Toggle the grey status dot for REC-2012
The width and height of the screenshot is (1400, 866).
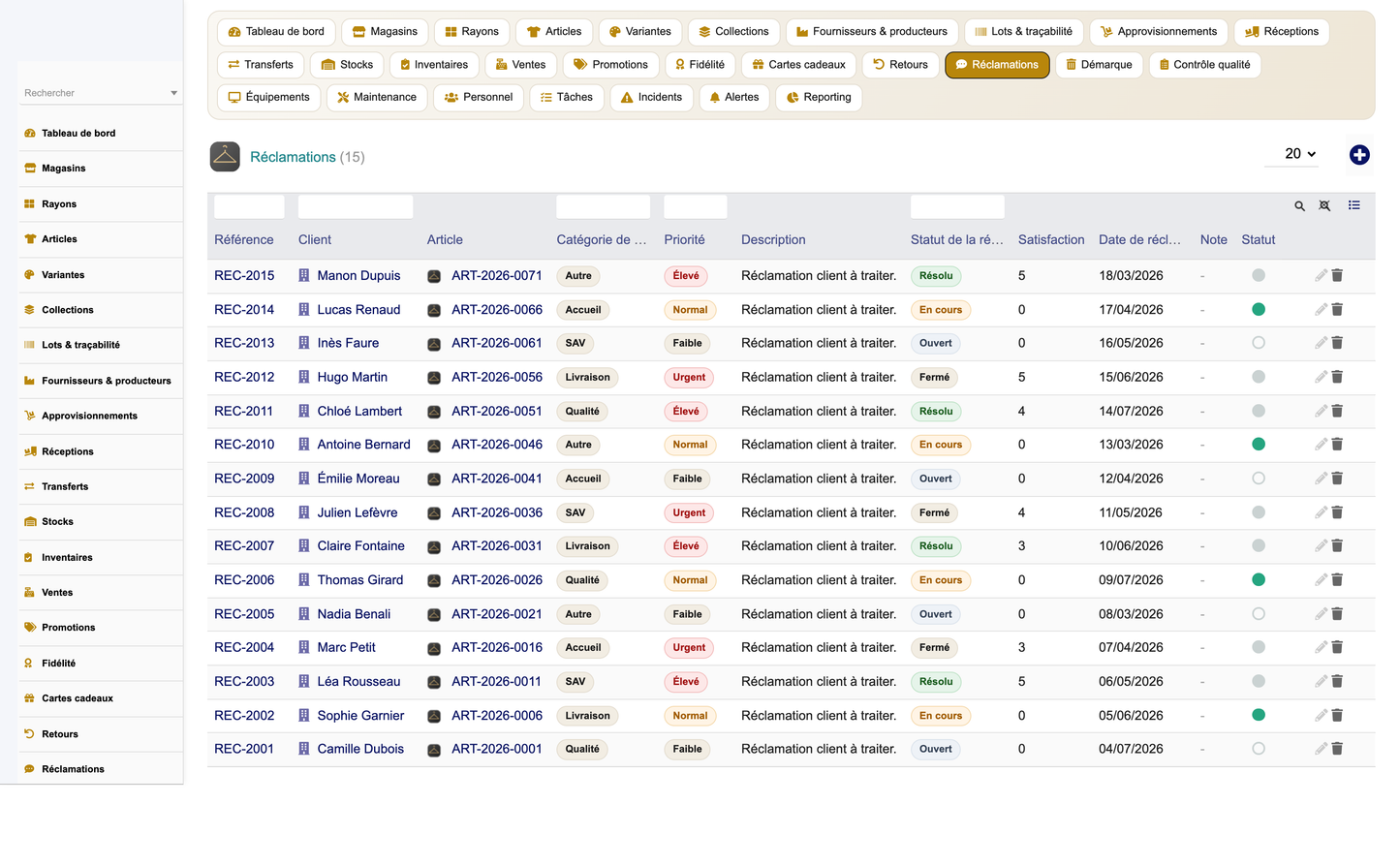click(1259, 377)
